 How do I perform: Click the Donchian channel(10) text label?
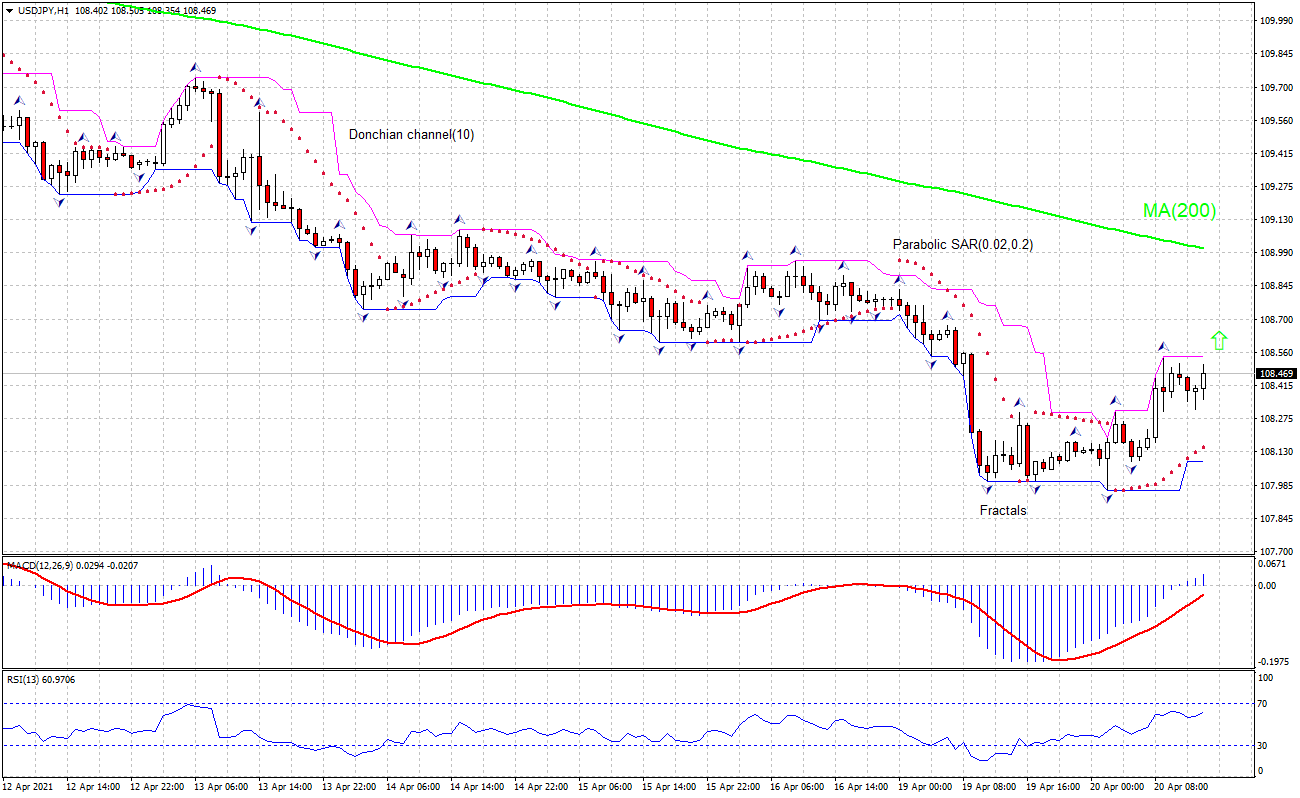tap(410, 134)
